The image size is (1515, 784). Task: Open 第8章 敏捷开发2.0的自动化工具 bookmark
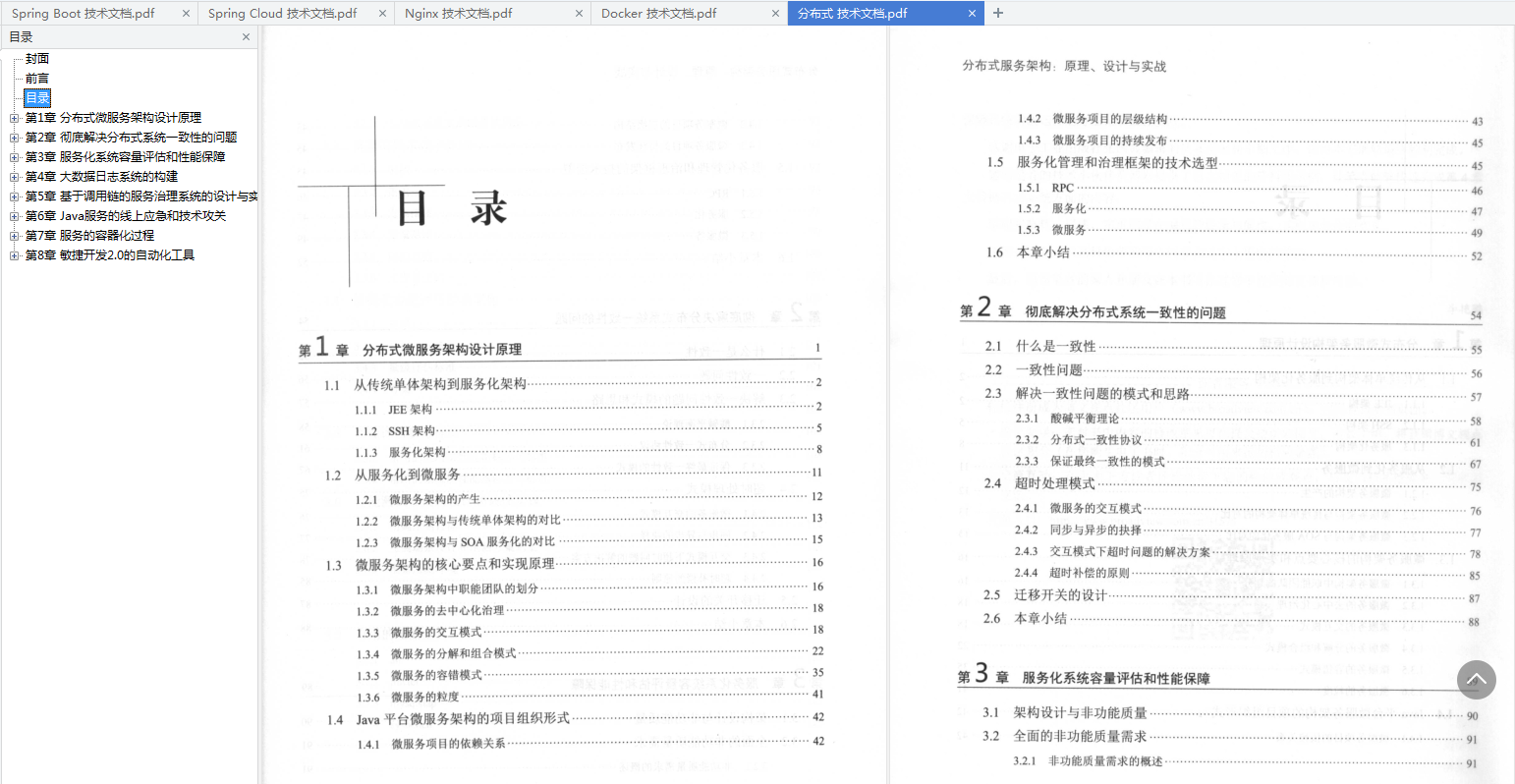[110, 255]
